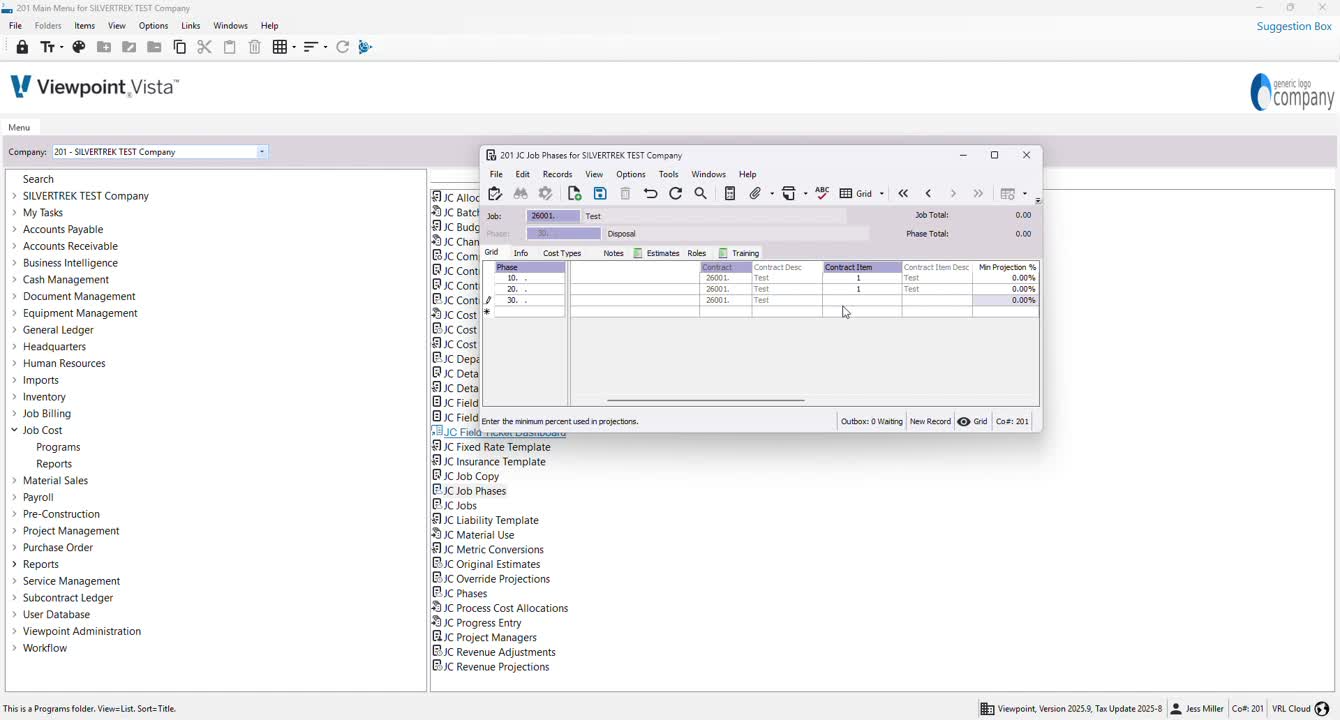
Task: Click the Menu tab below Viewpoint logo
Action: coord(19,127)
